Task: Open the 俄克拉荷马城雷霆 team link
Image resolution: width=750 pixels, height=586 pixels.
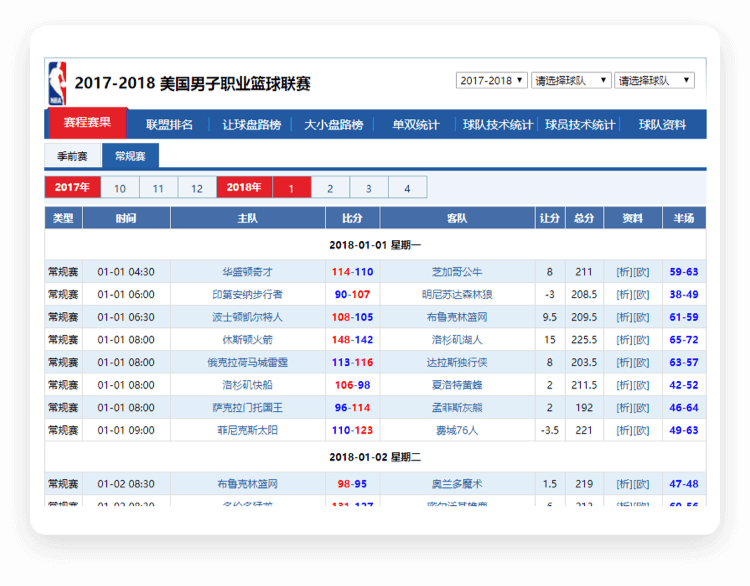Action: 247,362
